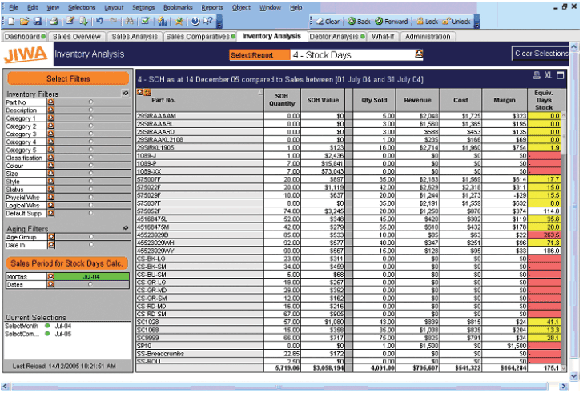
Task: Open the Category 3 filter dropdown
Action: tap(51, 134)
